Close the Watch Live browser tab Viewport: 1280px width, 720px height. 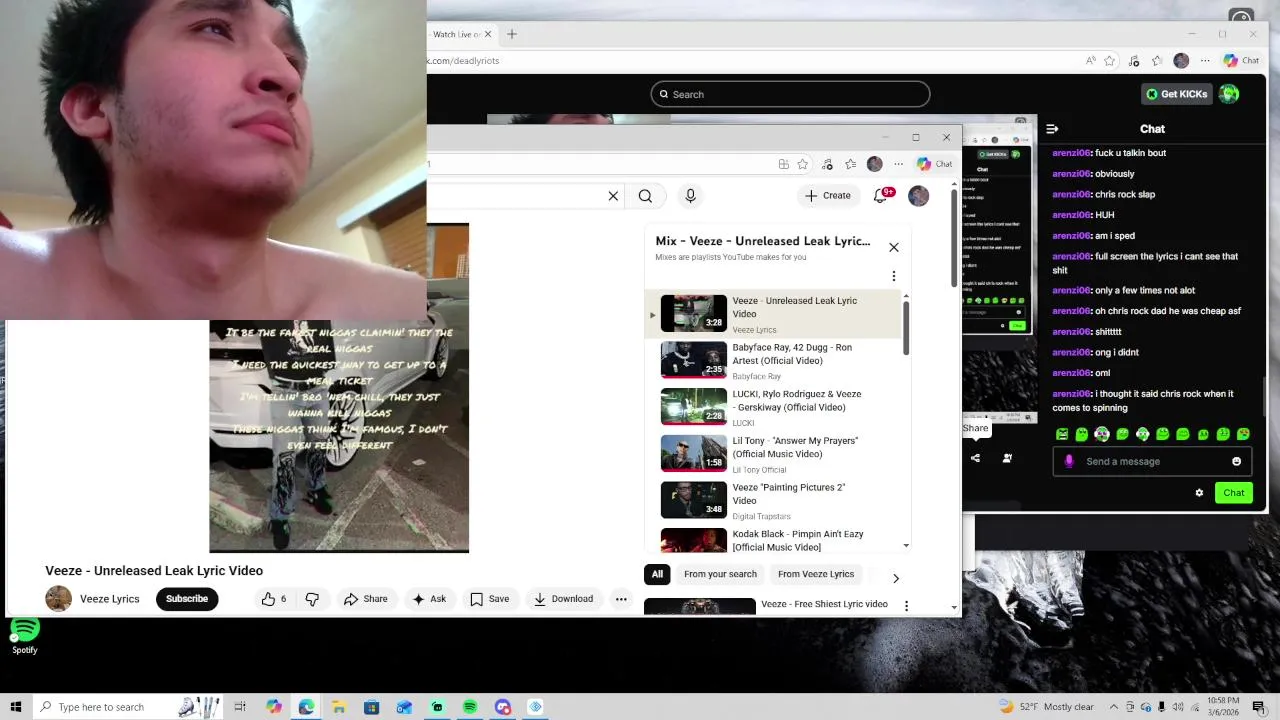tap(488, 34)
